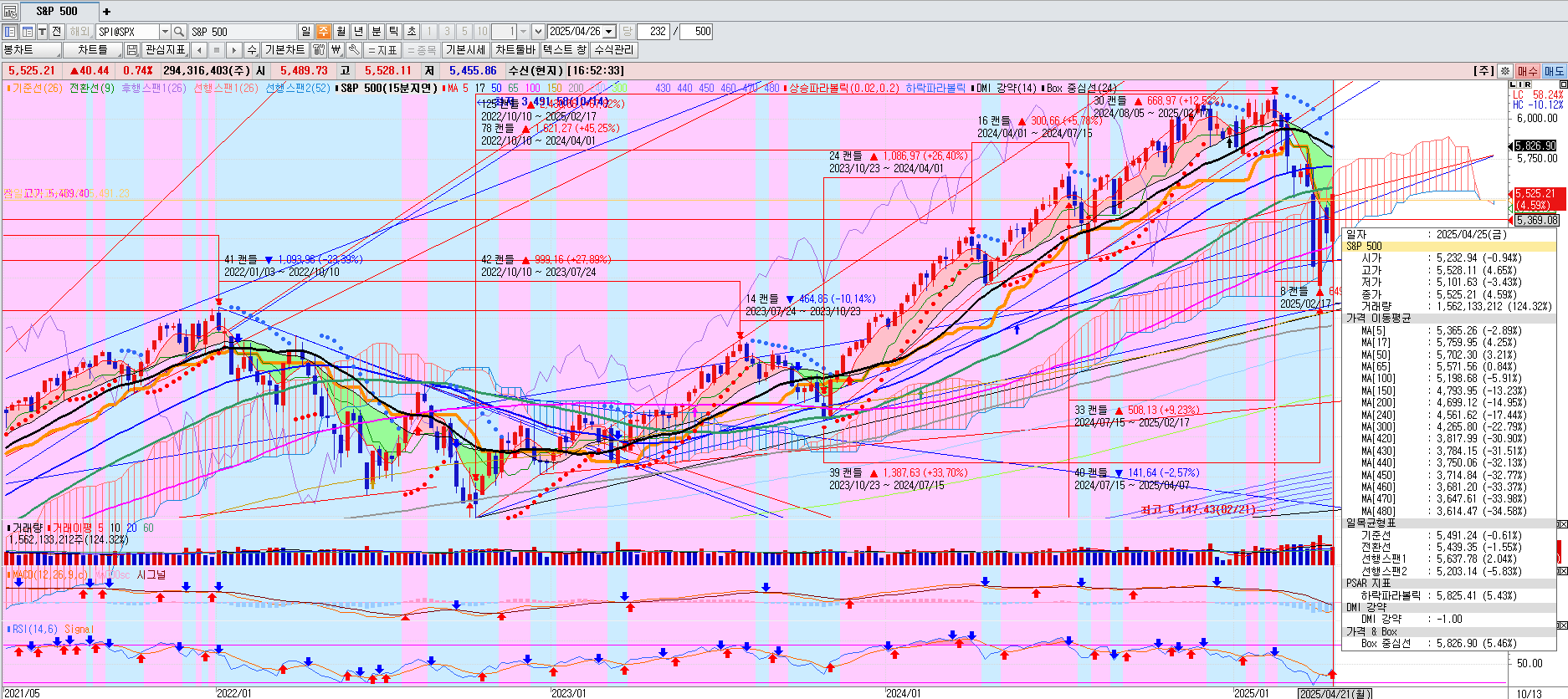Click the 전환선(9) legend label
The width and height of the screenshot is (1568, 699).
[92, 88]
